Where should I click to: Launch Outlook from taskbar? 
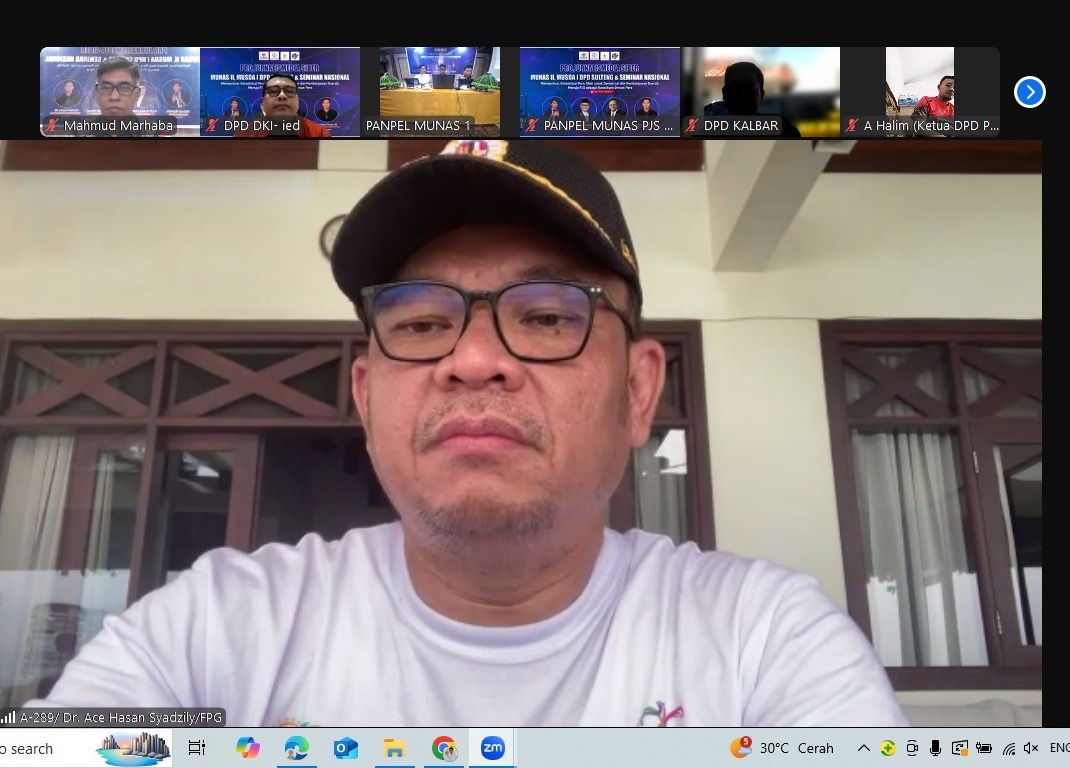[x=345, y=748]
